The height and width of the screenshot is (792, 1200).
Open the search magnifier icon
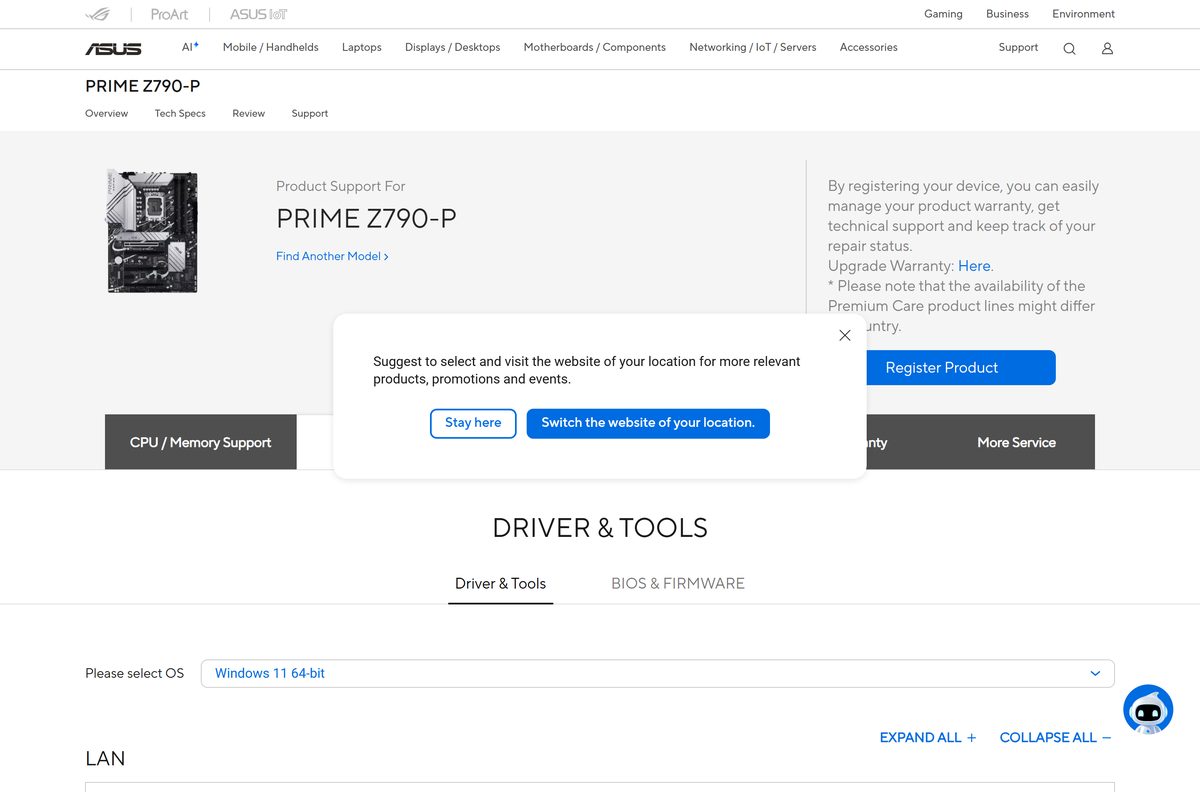[x=1069, y=48]
